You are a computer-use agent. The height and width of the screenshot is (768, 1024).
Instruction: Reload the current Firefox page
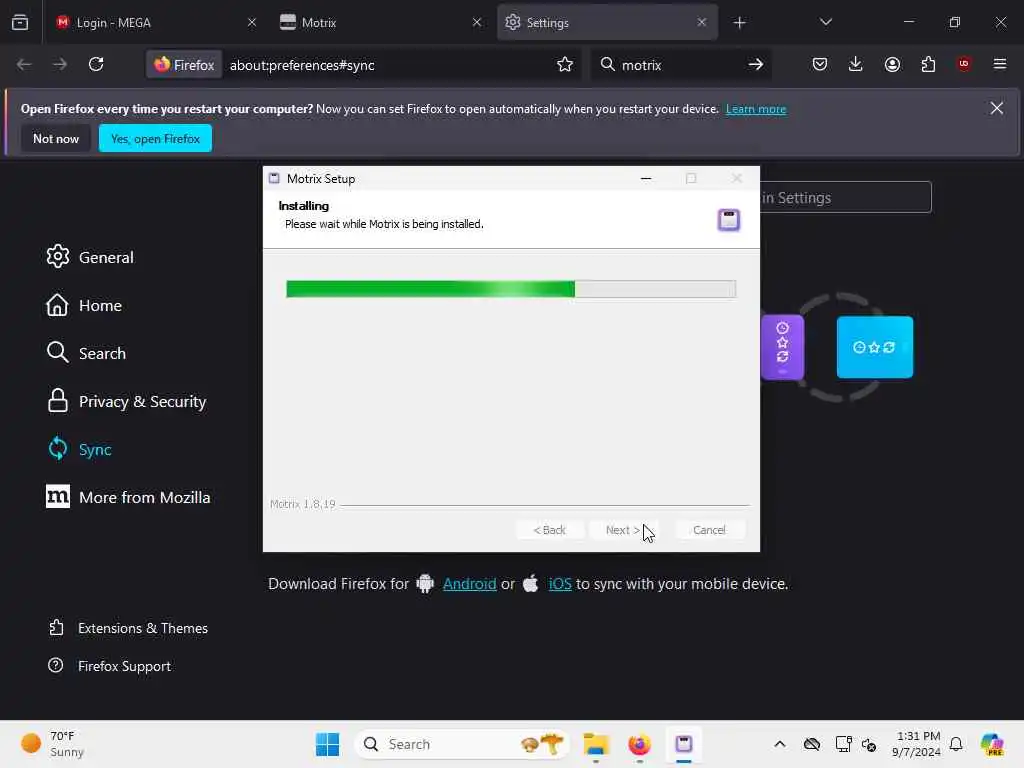tap(96, 64)
